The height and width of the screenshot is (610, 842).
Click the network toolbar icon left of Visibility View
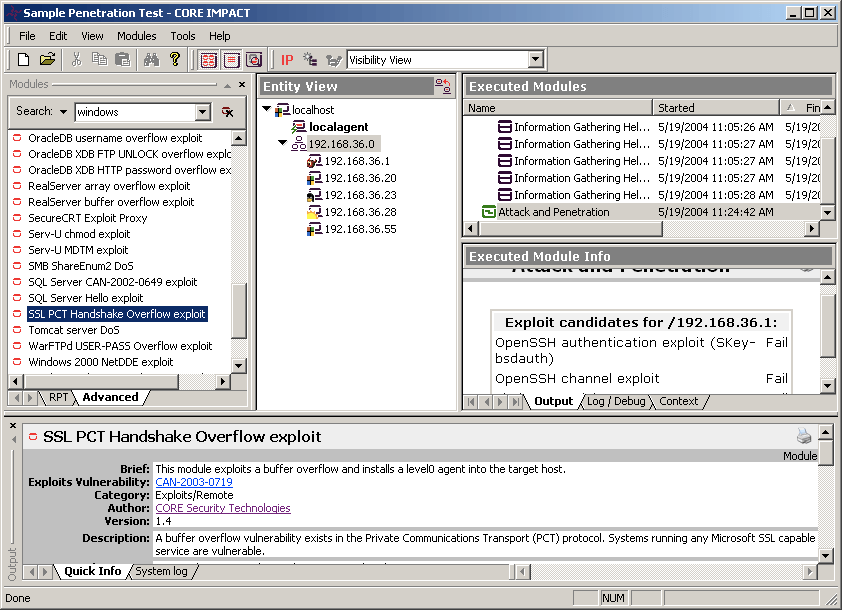point(333,60)
